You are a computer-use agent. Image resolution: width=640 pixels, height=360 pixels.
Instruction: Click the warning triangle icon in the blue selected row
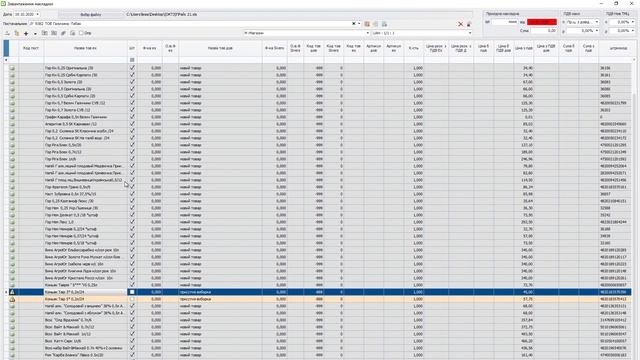12,292
